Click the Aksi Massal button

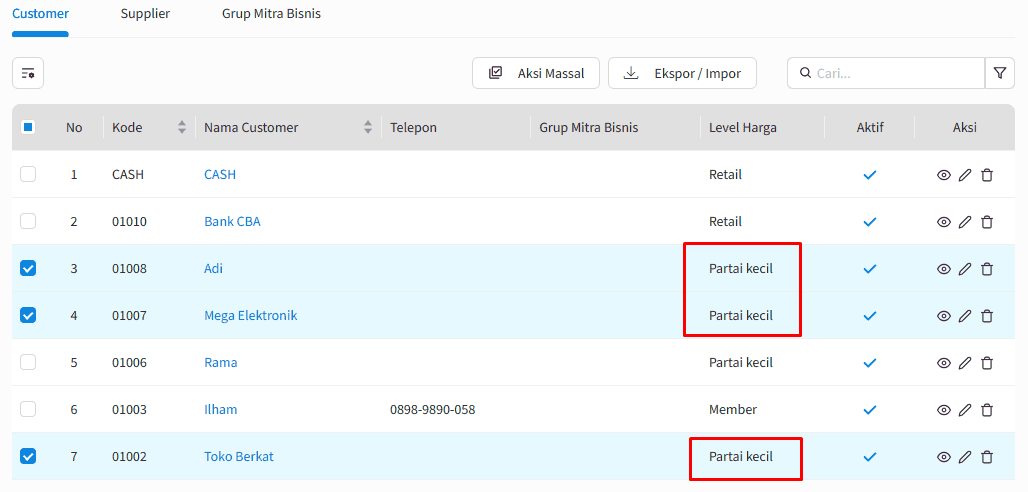click(x=536, y=73)
